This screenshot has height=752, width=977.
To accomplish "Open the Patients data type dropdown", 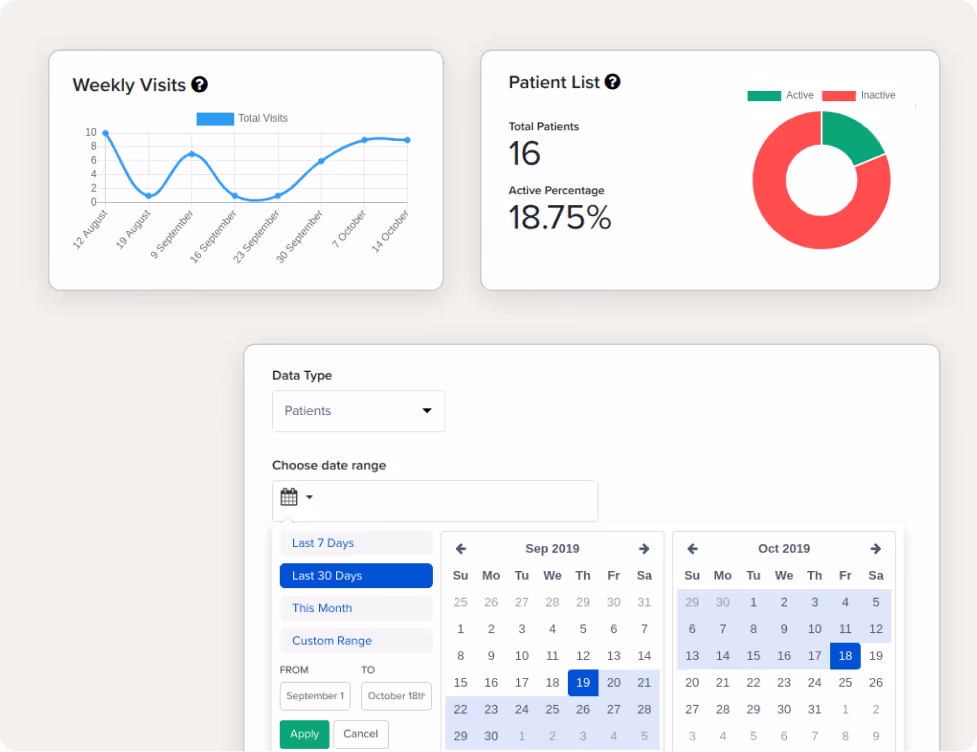I will 358,411.
